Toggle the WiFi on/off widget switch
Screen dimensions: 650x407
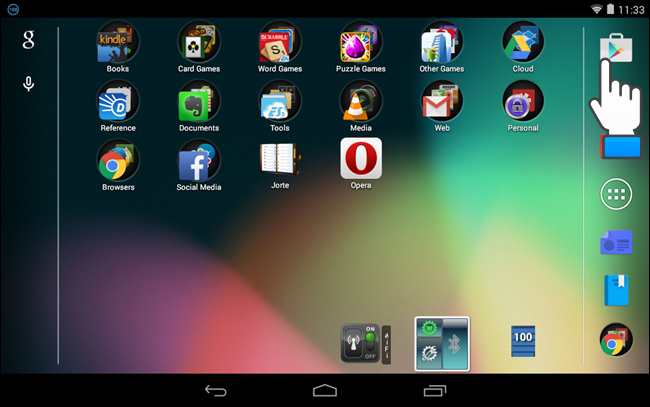(360, 343)
